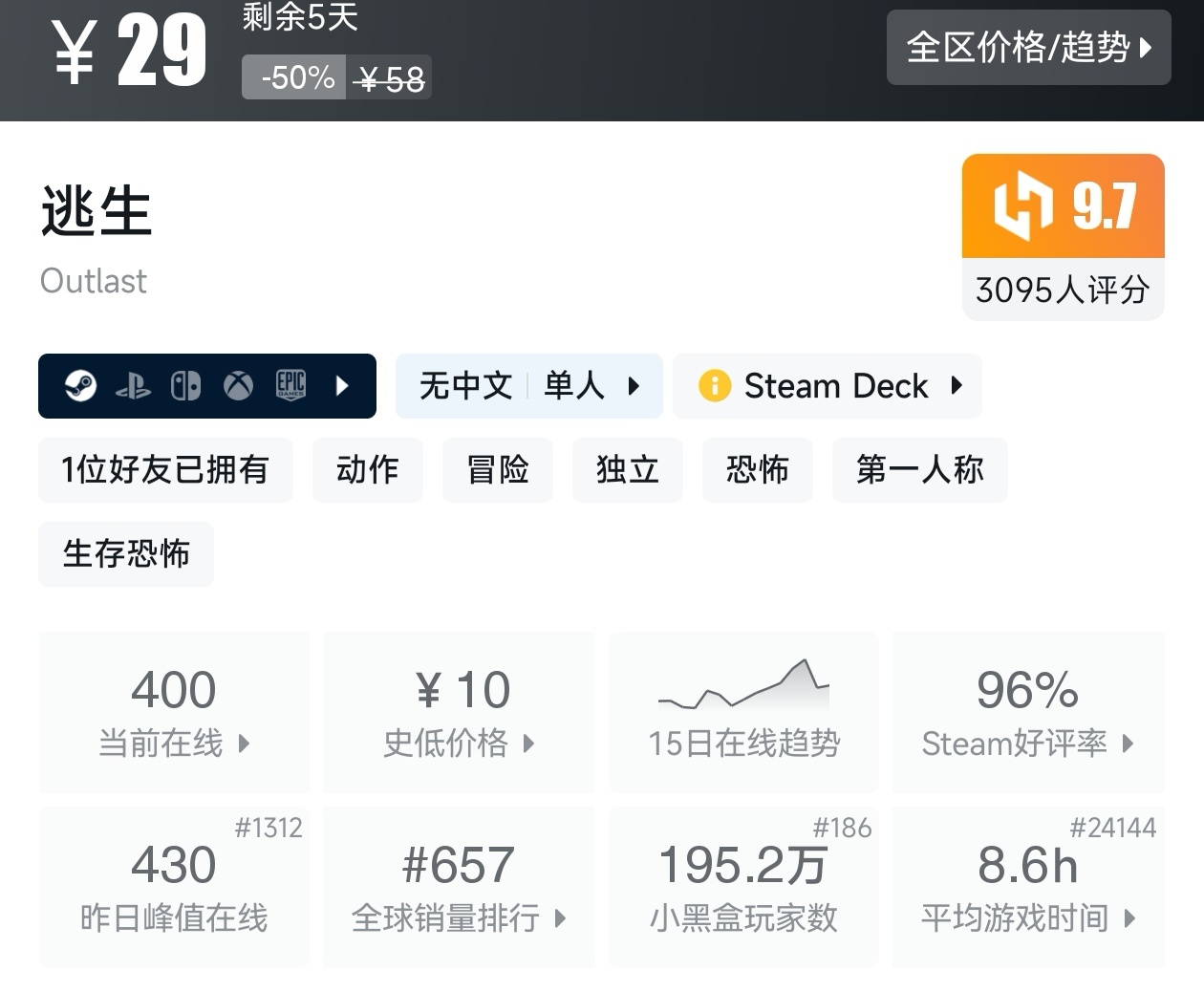1204x992 pixels.
Task: Expand the 无中文 单人 language details
Action: [x=528, y=386]
